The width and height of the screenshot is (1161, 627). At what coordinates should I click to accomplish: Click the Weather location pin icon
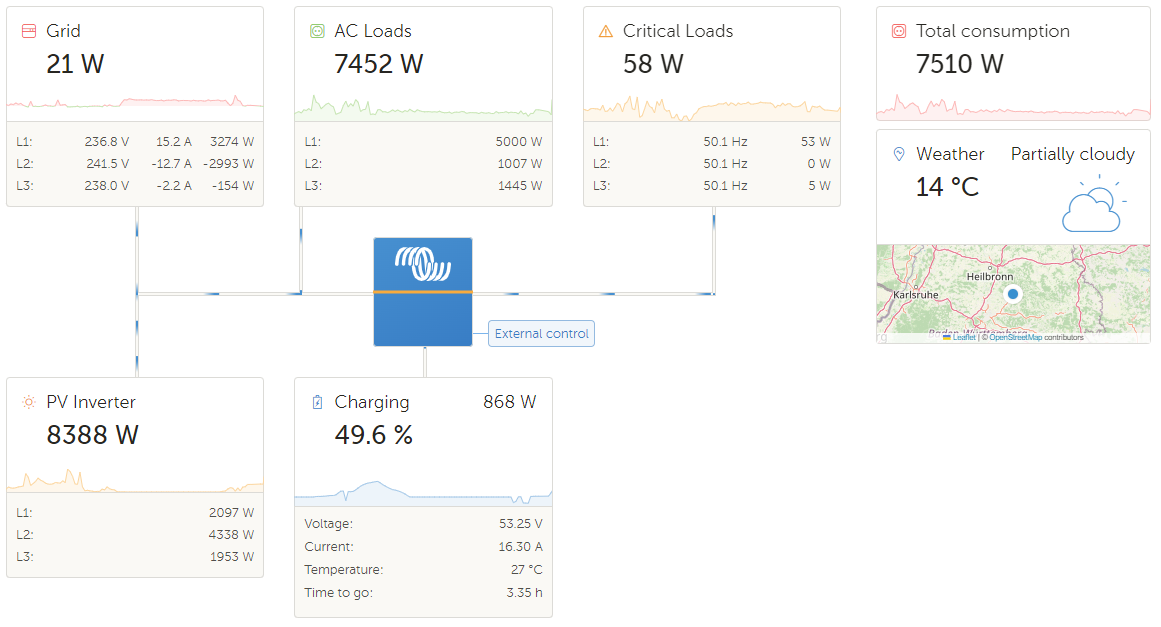898,154
